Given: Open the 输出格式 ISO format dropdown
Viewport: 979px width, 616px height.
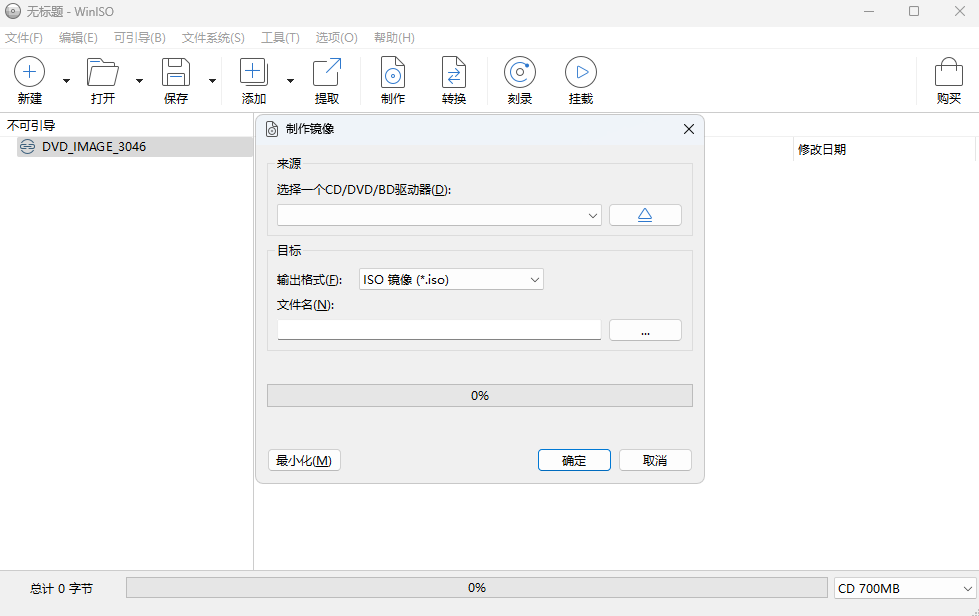Looking at the screenshot, I should pos(533,279).
